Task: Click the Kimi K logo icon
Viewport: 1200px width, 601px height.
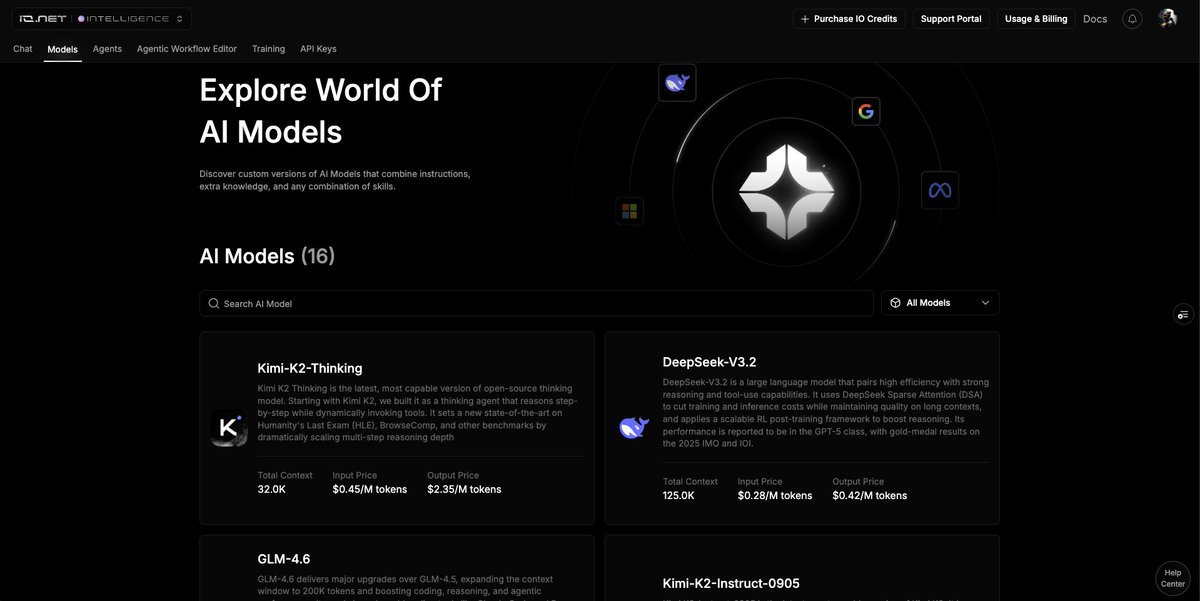Action: pos(228,428)
